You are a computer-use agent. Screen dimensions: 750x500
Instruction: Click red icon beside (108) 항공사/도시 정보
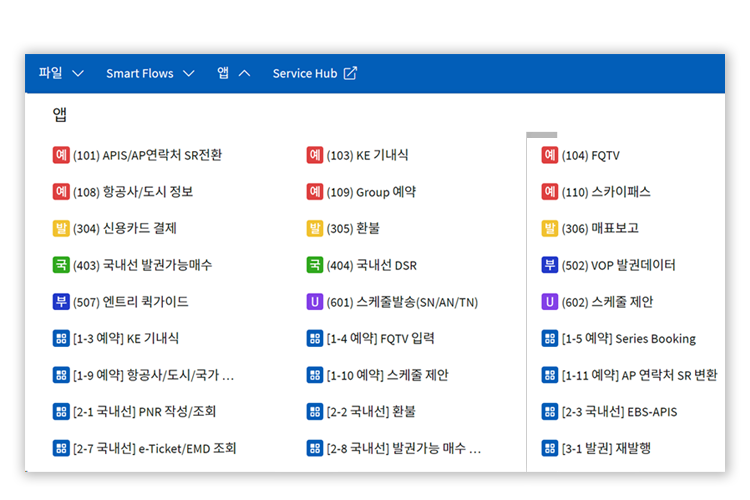(x=61, y=192)
